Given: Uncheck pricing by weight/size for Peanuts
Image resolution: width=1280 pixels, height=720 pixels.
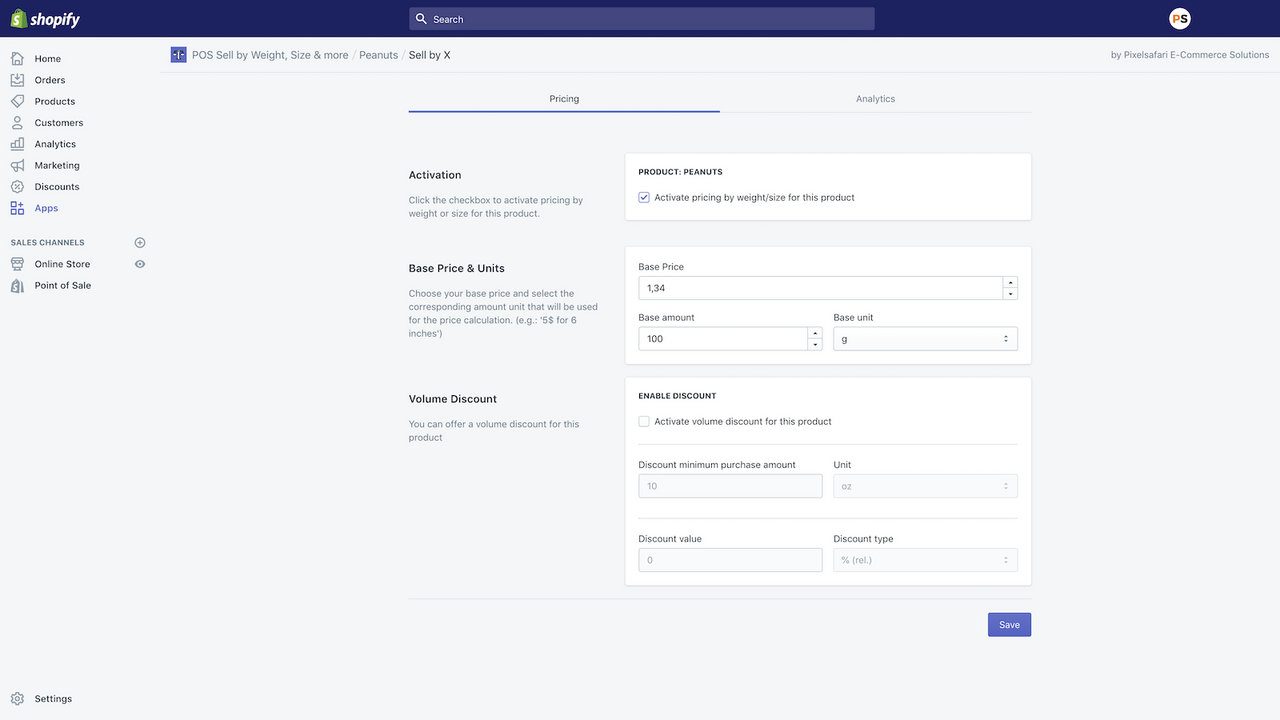Looking at the screenshot, I should 644,197.
